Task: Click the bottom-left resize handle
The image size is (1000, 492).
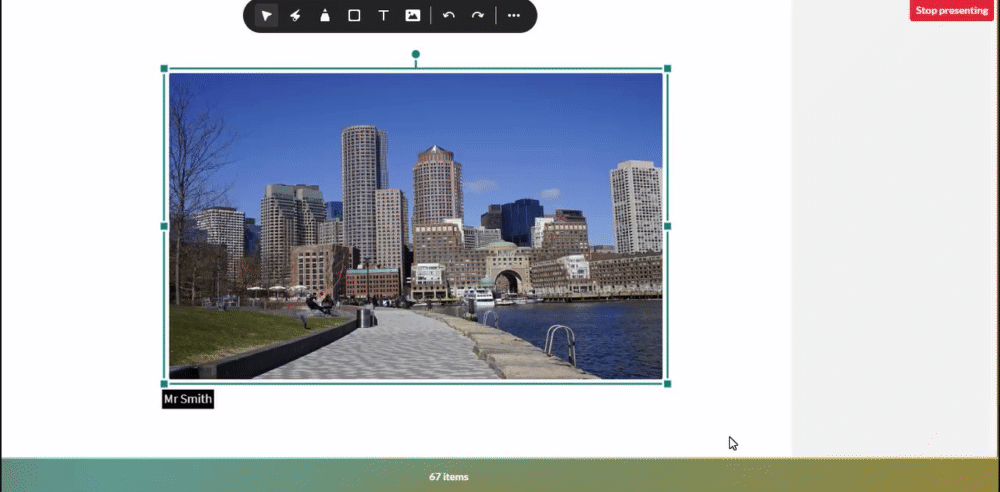Action: (165, 383)
